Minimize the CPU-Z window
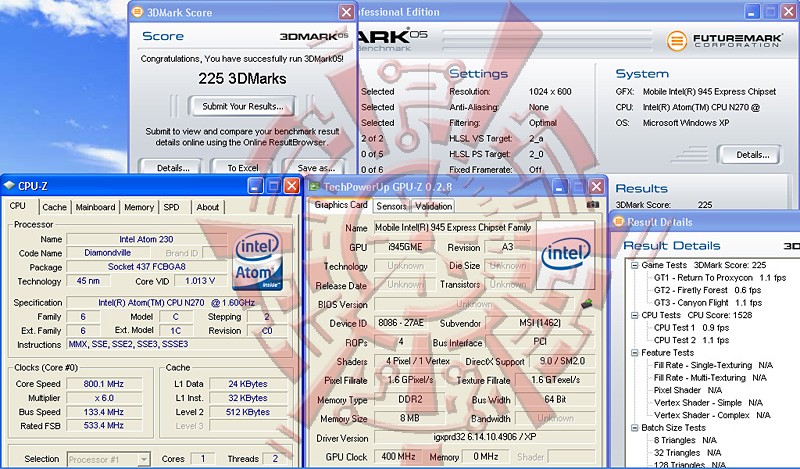 click(x=256, y=186)
